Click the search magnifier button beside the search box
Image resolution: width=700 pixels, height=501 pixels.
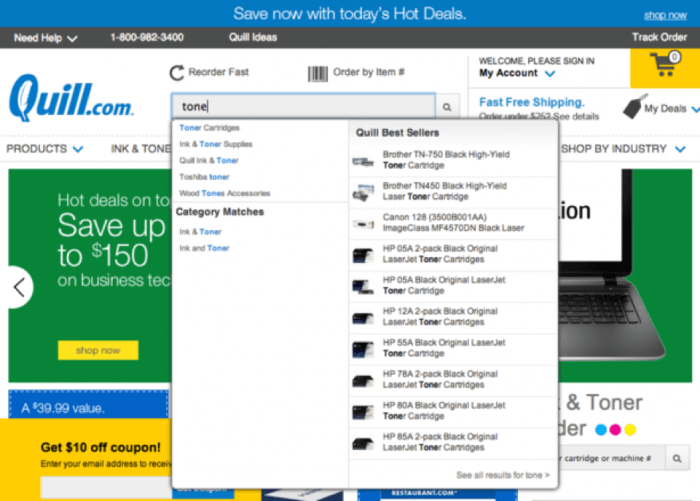pyautogui.click(x=447, y=107)
